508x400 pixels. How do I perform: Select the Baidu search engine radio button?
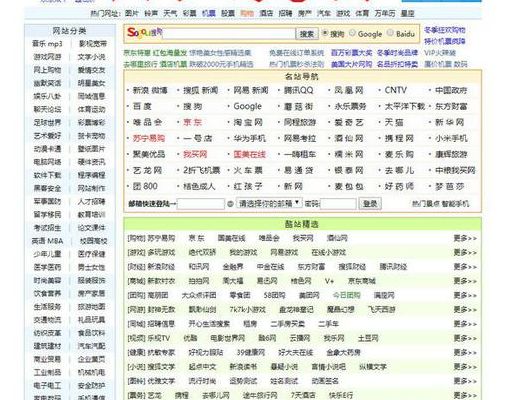(x=390, y=33)
